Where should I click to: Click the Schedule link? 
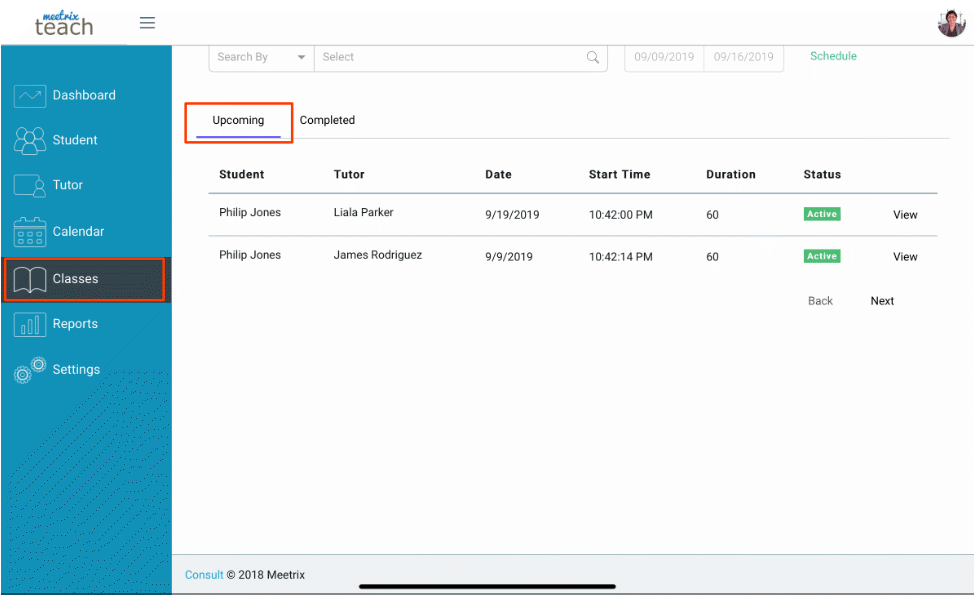[833, 56]
